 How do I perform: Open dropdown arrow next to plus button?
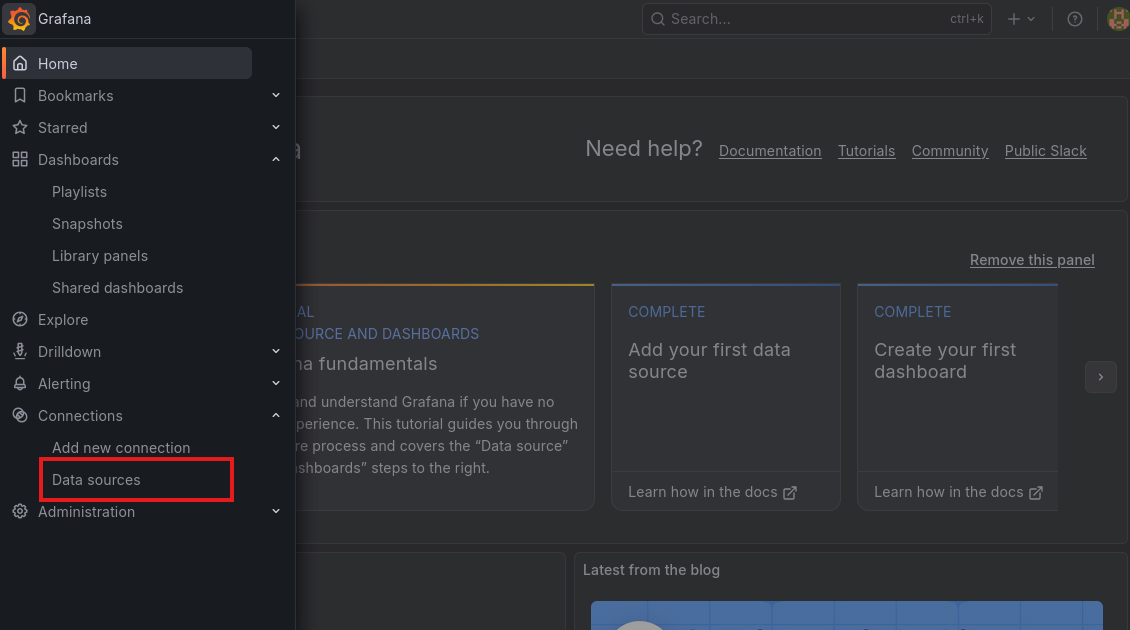click(1031, 19)
